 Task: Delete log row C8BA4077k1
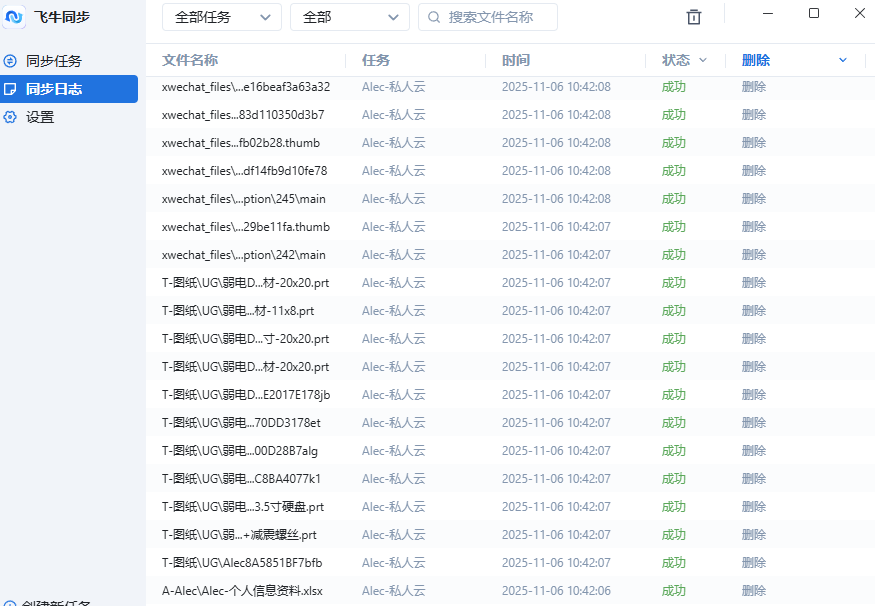tap(753, 479)
